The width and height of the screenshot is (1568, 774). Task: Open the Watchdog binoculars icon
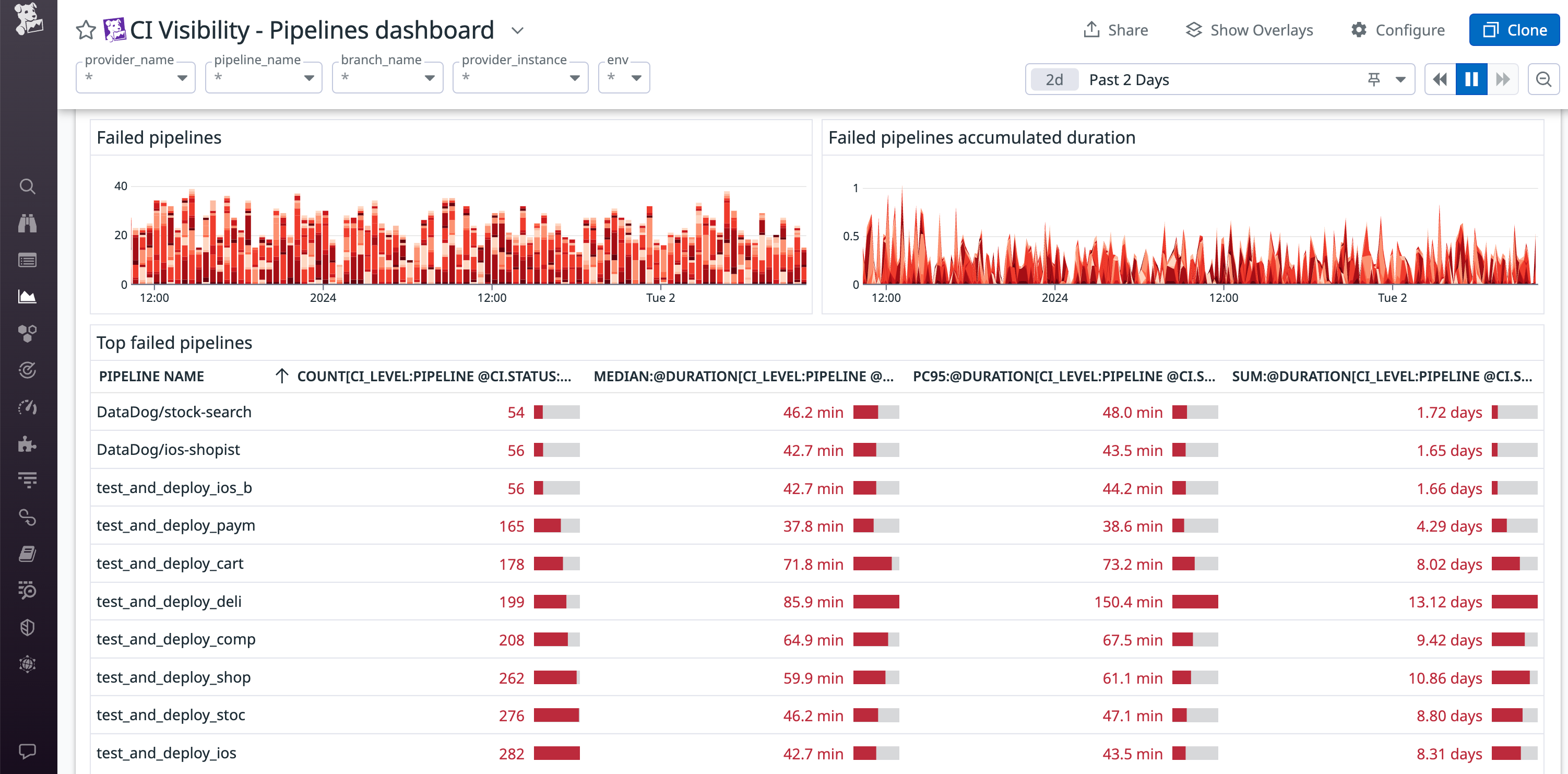tap(27, 224)
